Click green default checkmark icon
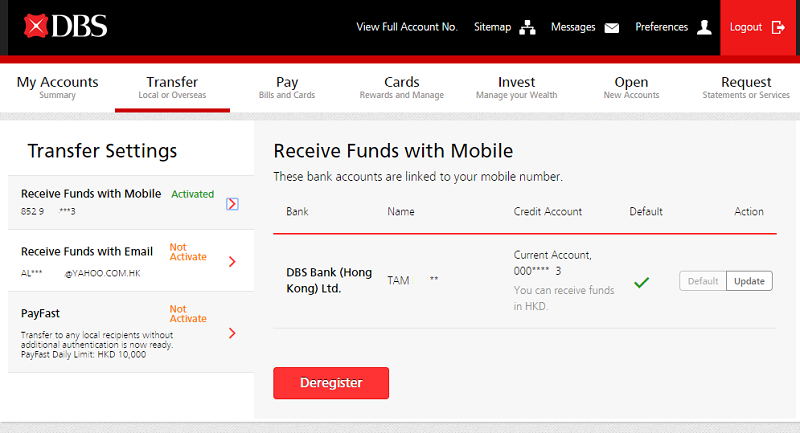 click(x=642, y=282)
